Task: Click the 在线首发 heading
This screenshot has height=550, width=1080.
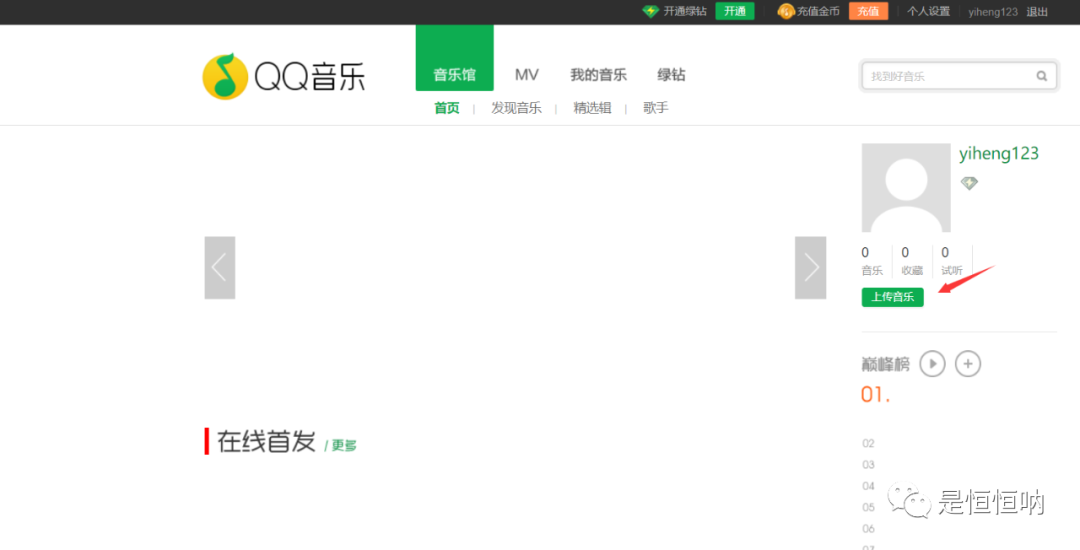Action: (267, 441)
